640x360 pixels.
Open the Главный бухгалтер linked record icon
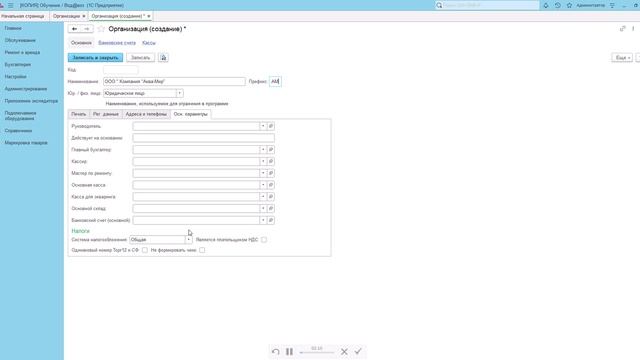271,150
